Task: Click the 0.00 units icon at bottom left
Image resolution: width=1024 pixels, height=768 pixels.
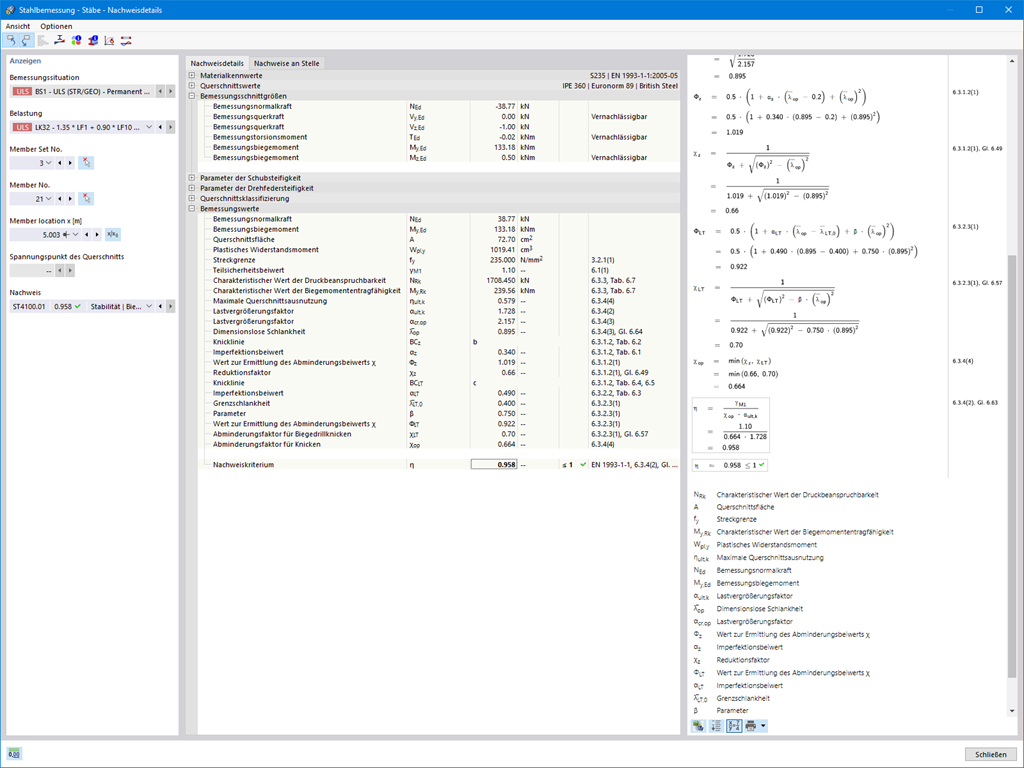Action: (14, 754)
